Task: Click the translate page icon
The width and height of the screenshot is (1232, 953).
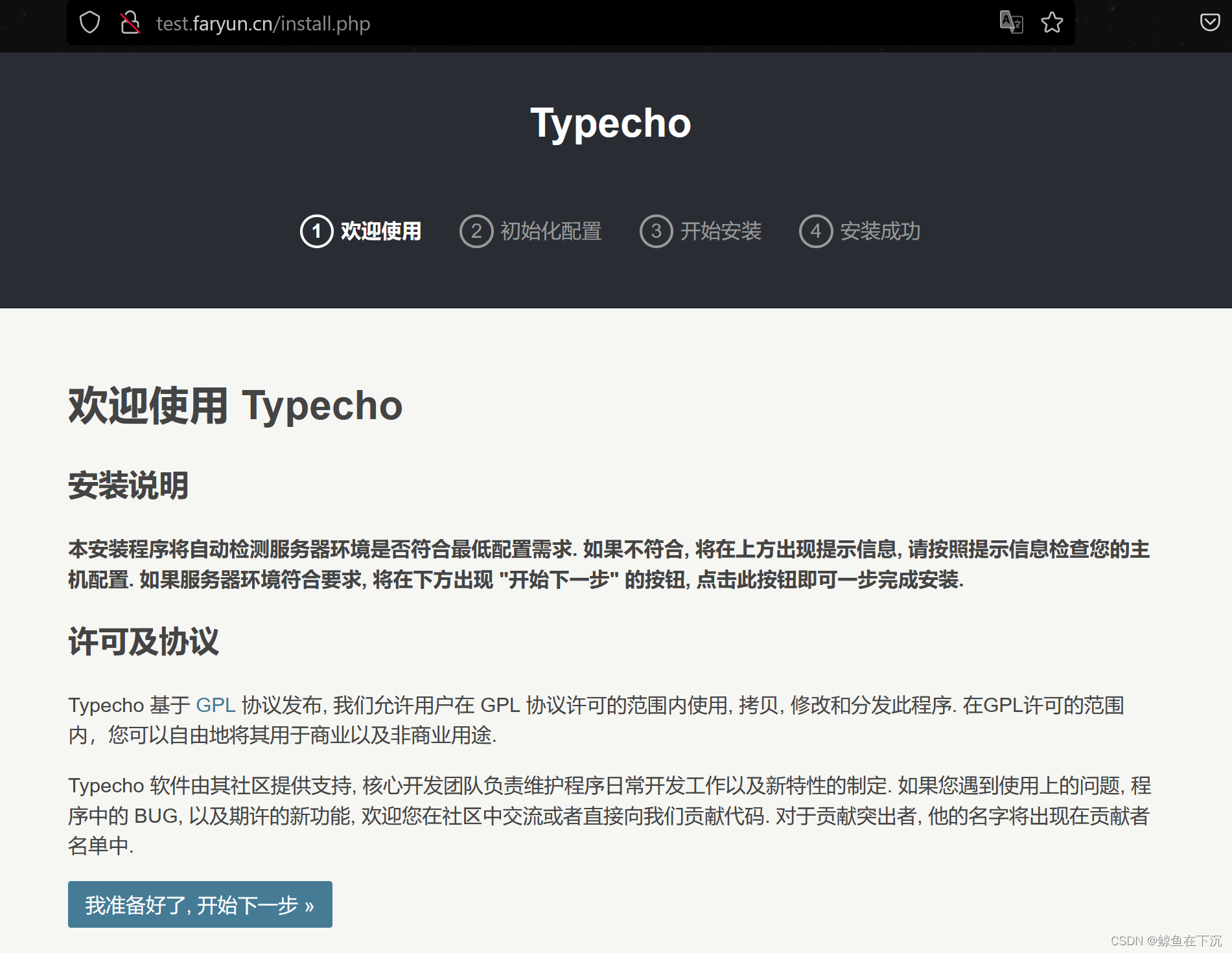Action: click(1011, 23)
